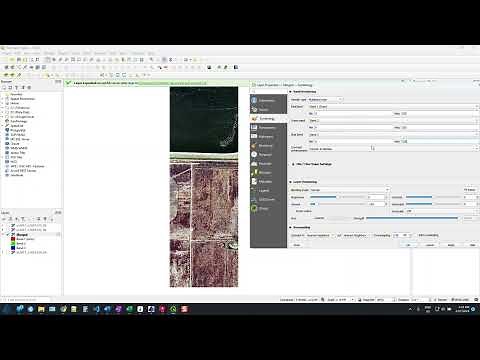Click Add Group icon in Layers panel
480x360 pixels.
[10, 219]
